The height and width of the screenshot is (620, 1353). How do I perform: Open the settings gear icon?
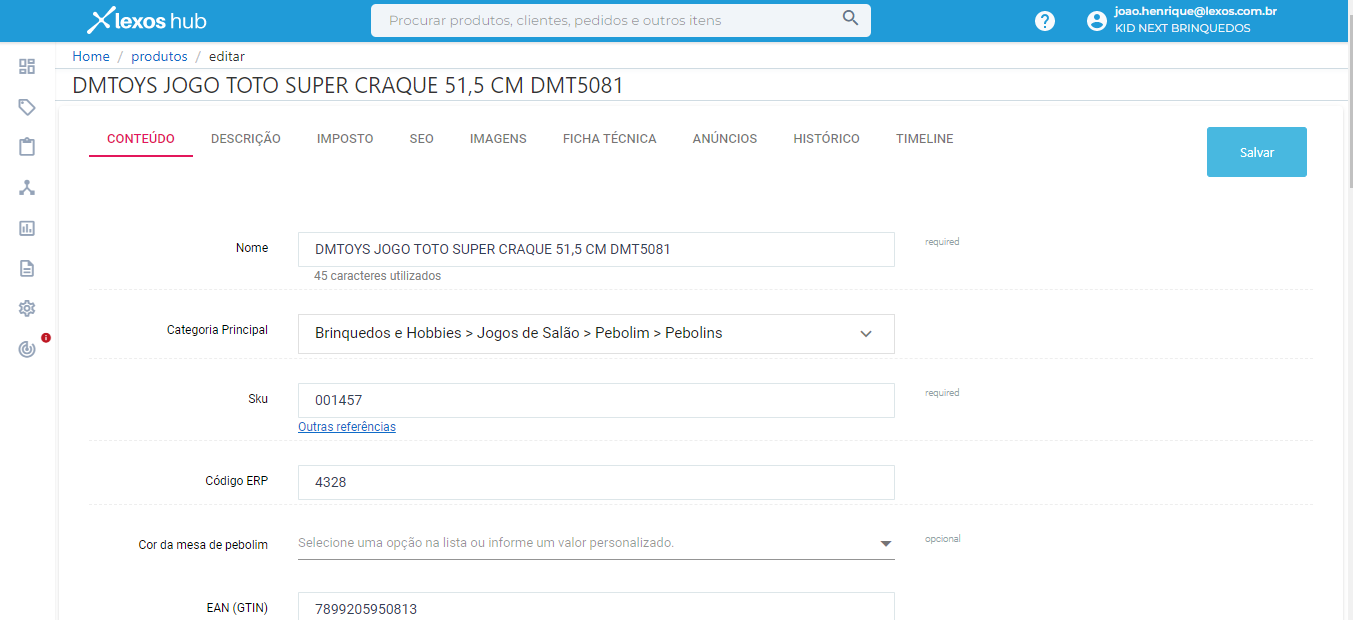26,308
